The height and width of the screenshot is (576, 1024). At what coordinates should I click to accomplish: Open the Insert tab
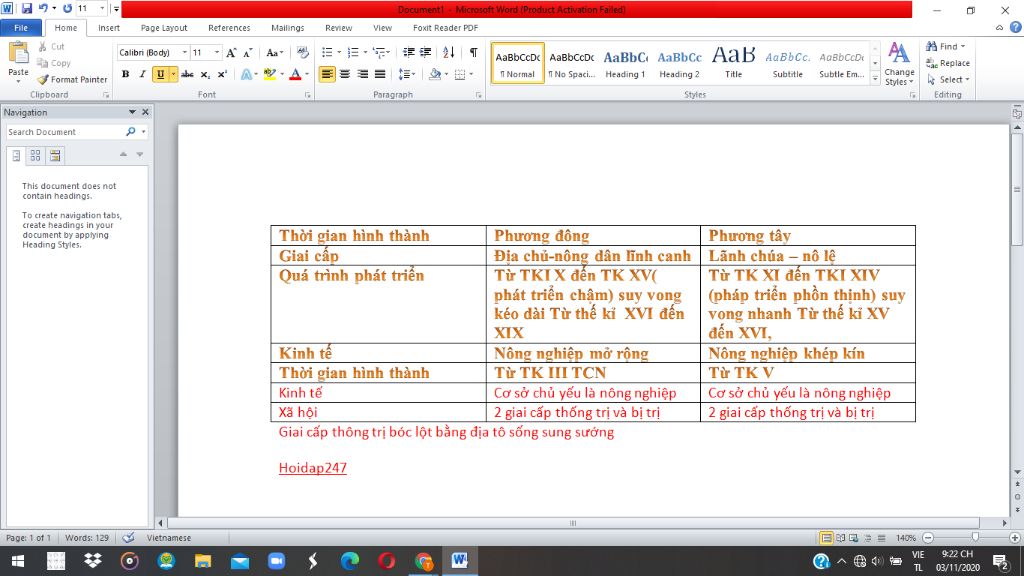coord(109,28)
